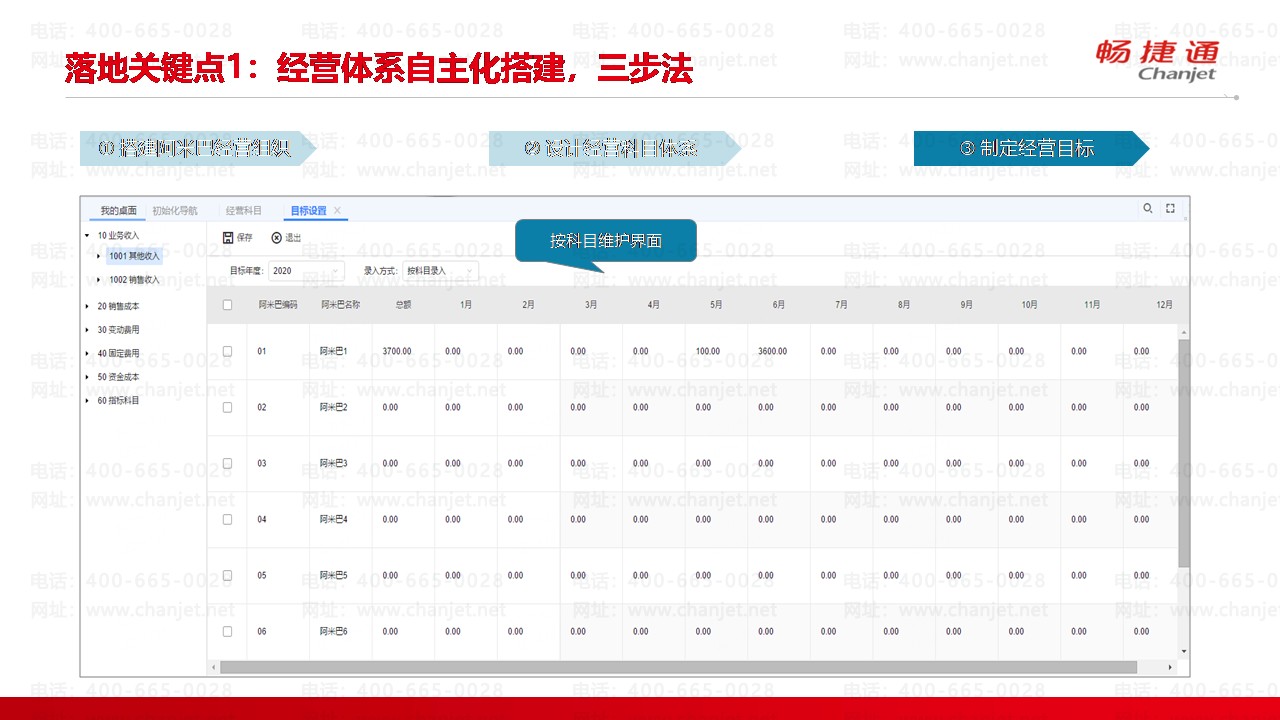Click the horizontal scrollbar under the table
The width and height of the screenshot is (1280, 720).
point(678,667)
